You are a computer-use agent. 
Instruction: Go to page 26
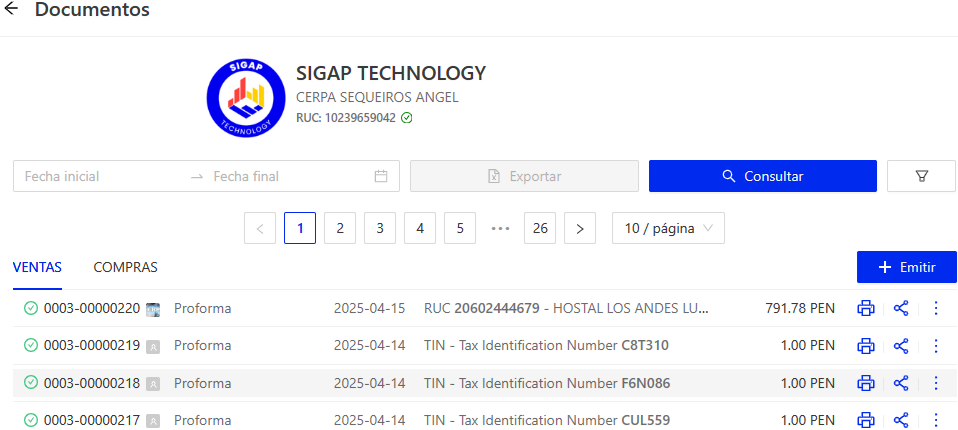click(540, 228)
